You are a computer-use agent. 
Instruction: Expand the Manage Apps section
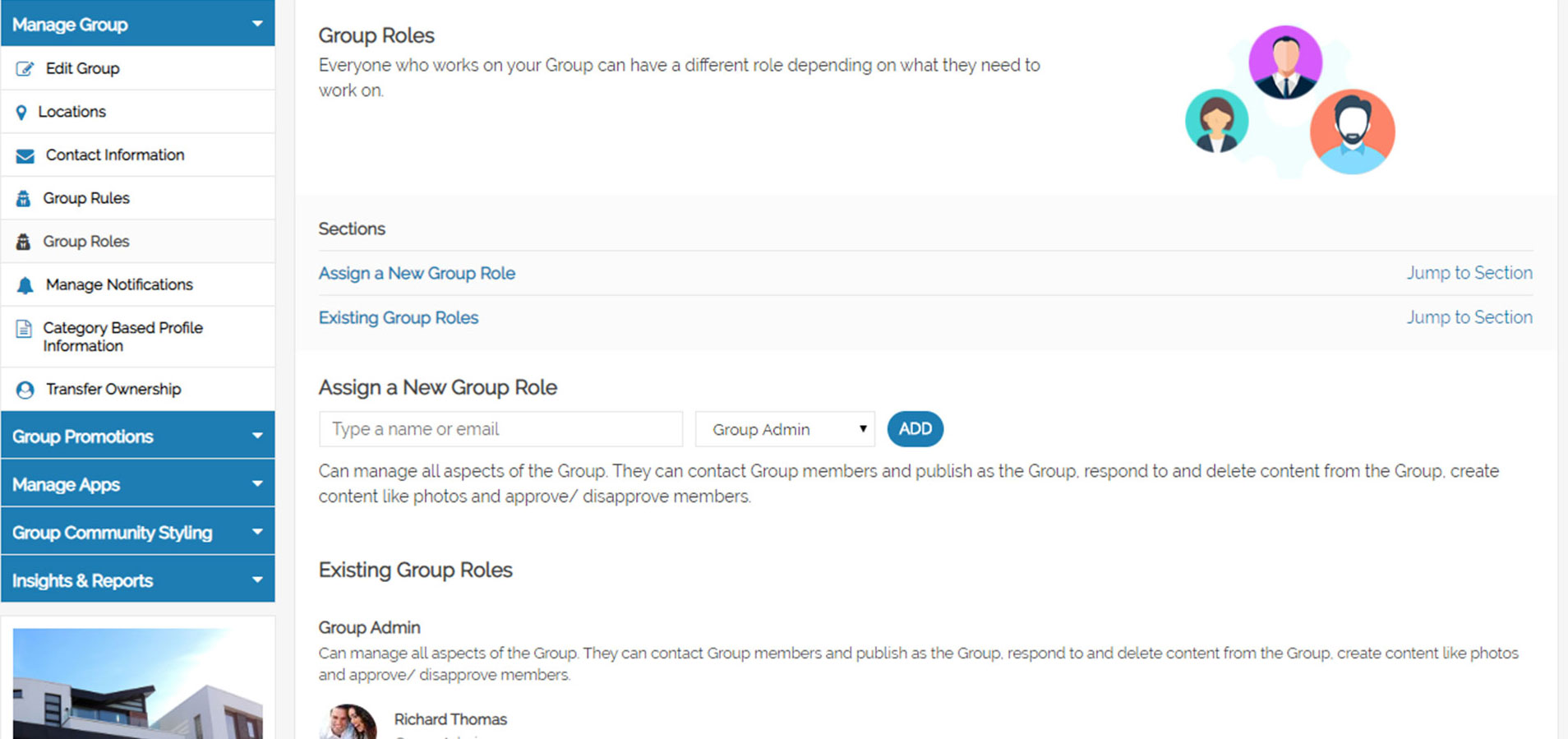click(257, 484)
